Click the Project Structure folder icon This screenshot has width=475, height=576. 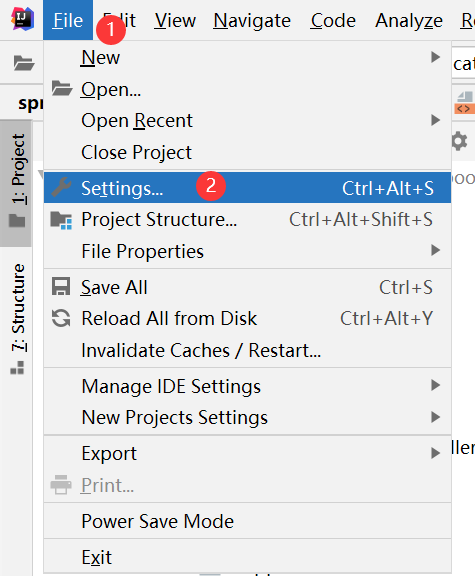coord(61,220)
